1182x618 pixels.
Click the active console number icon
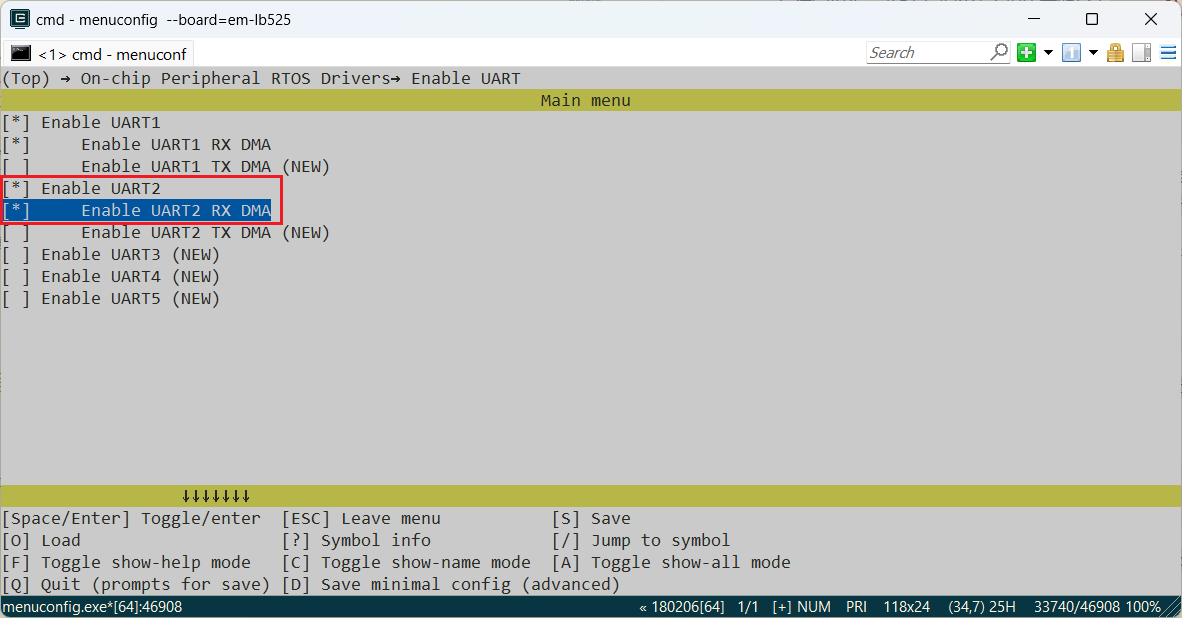[1071, 53]
